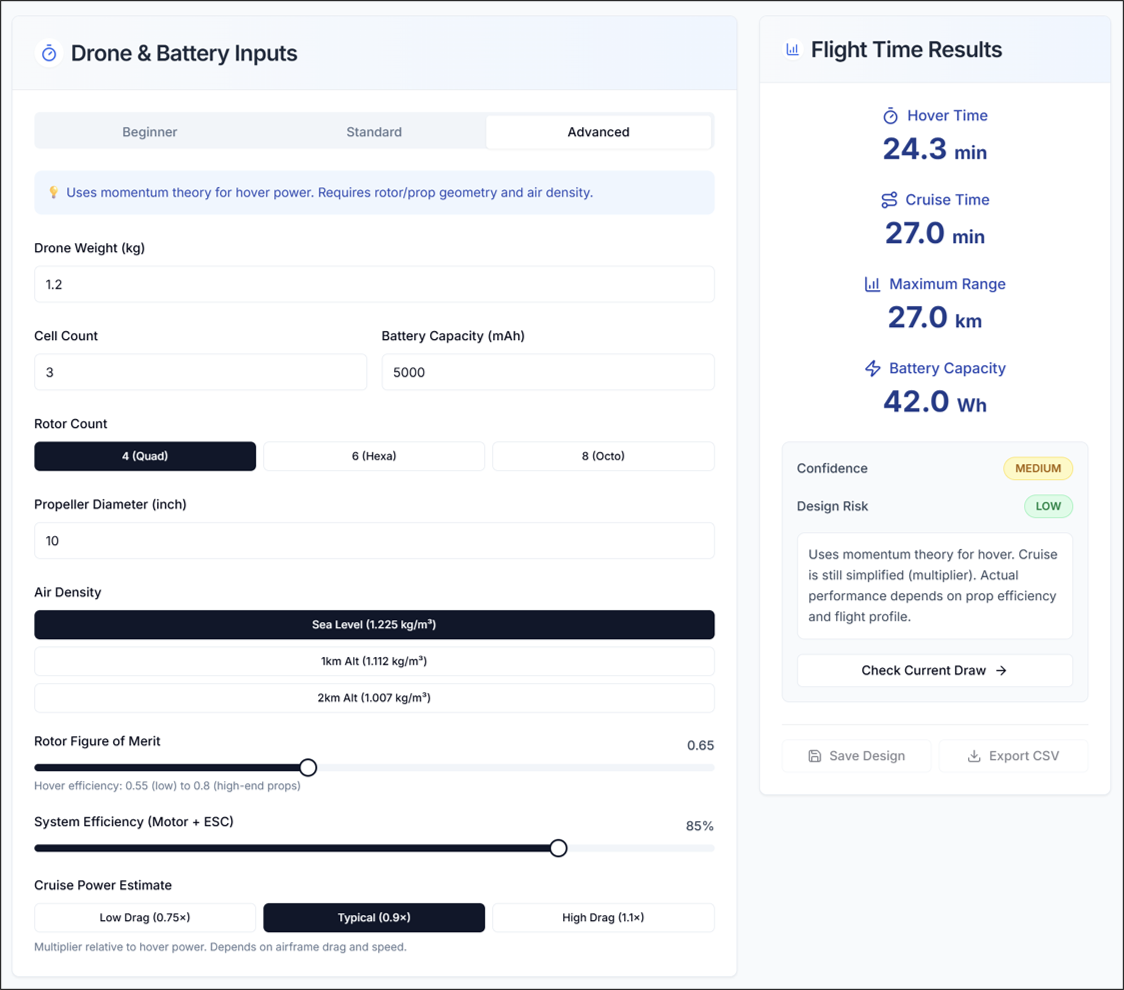Click the Battery Capacity (mAh) input field
Viewport: 1124px width, 990px height.
(547, 371)
